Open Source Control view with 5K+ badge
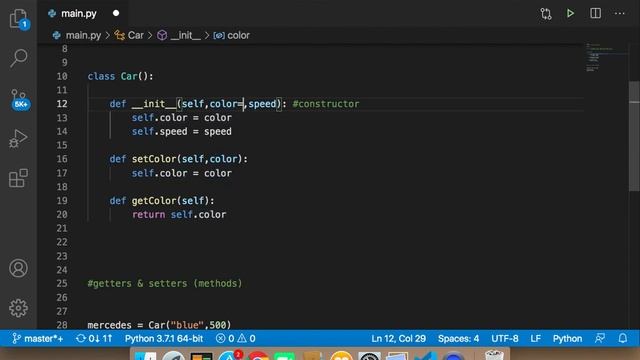The height and width of the screenshot is (360, 640). tap(19, 99)
